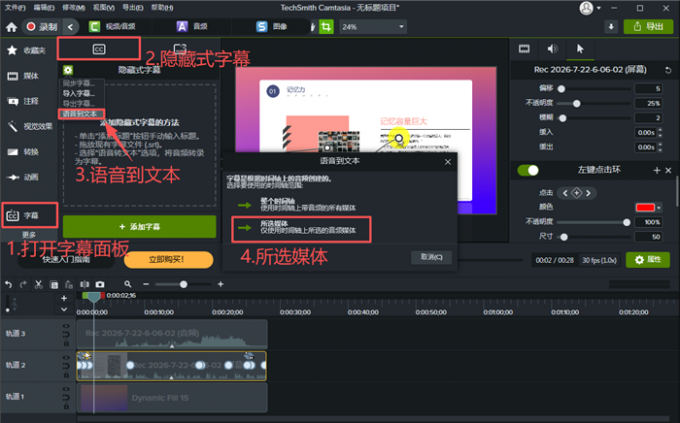Take a snapshot with the camera icon
The width and height of the screenshot is (680, 423).
pos(100,284)
